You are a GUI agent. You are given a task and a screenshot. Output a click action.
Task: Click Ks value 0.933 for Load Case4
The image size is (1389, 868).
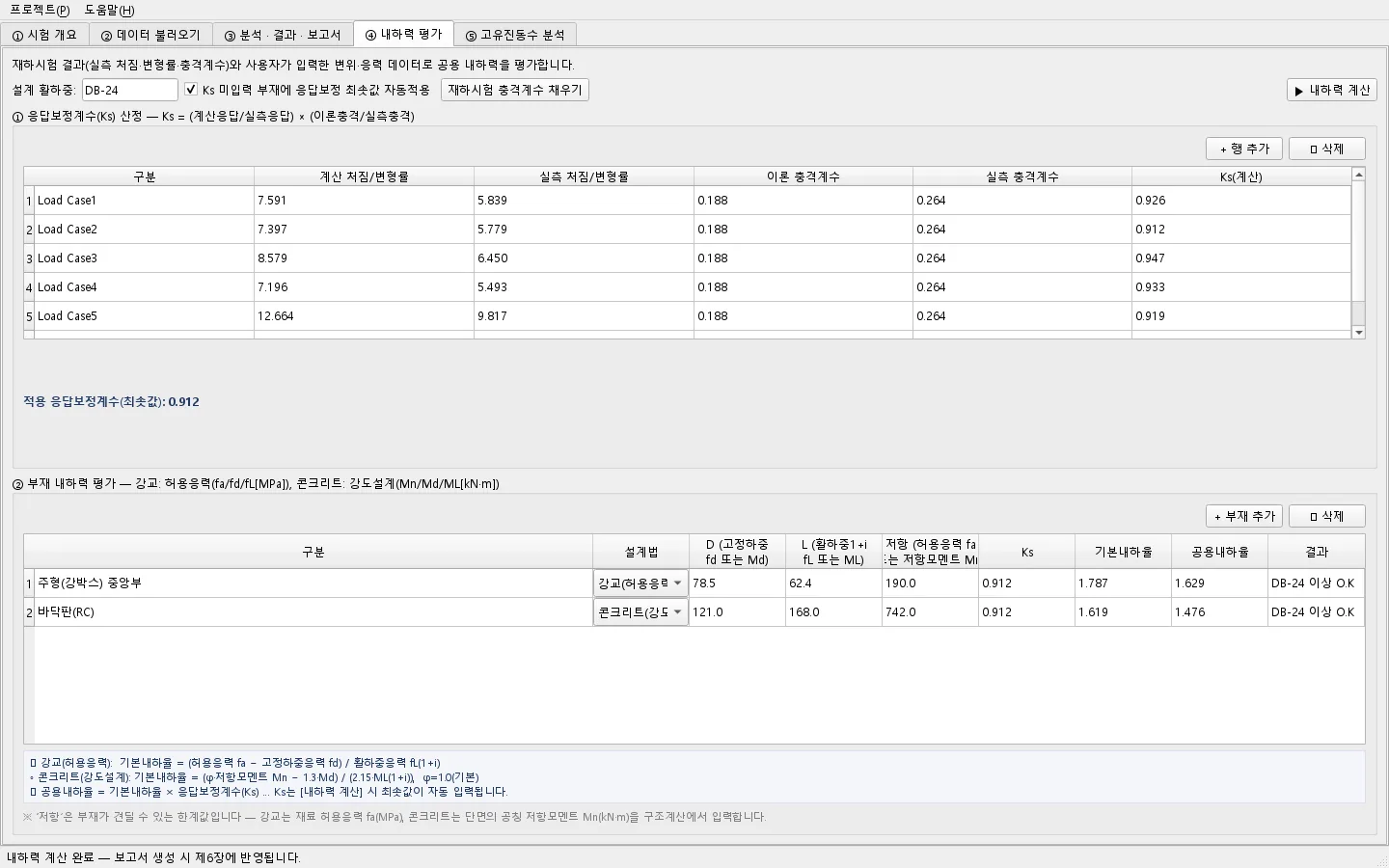(1241, 287)
